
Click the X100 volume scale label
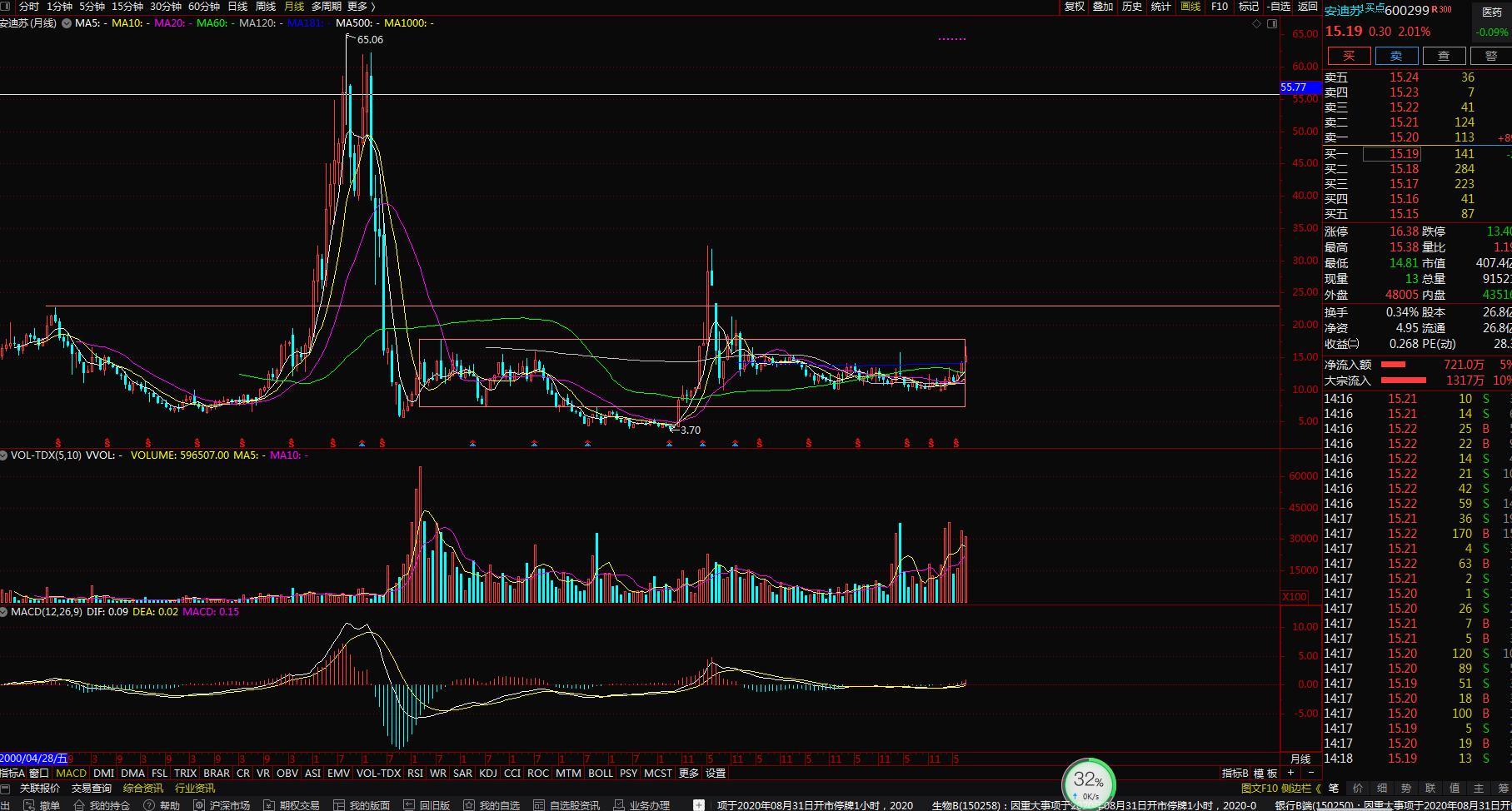[1294, 596]
